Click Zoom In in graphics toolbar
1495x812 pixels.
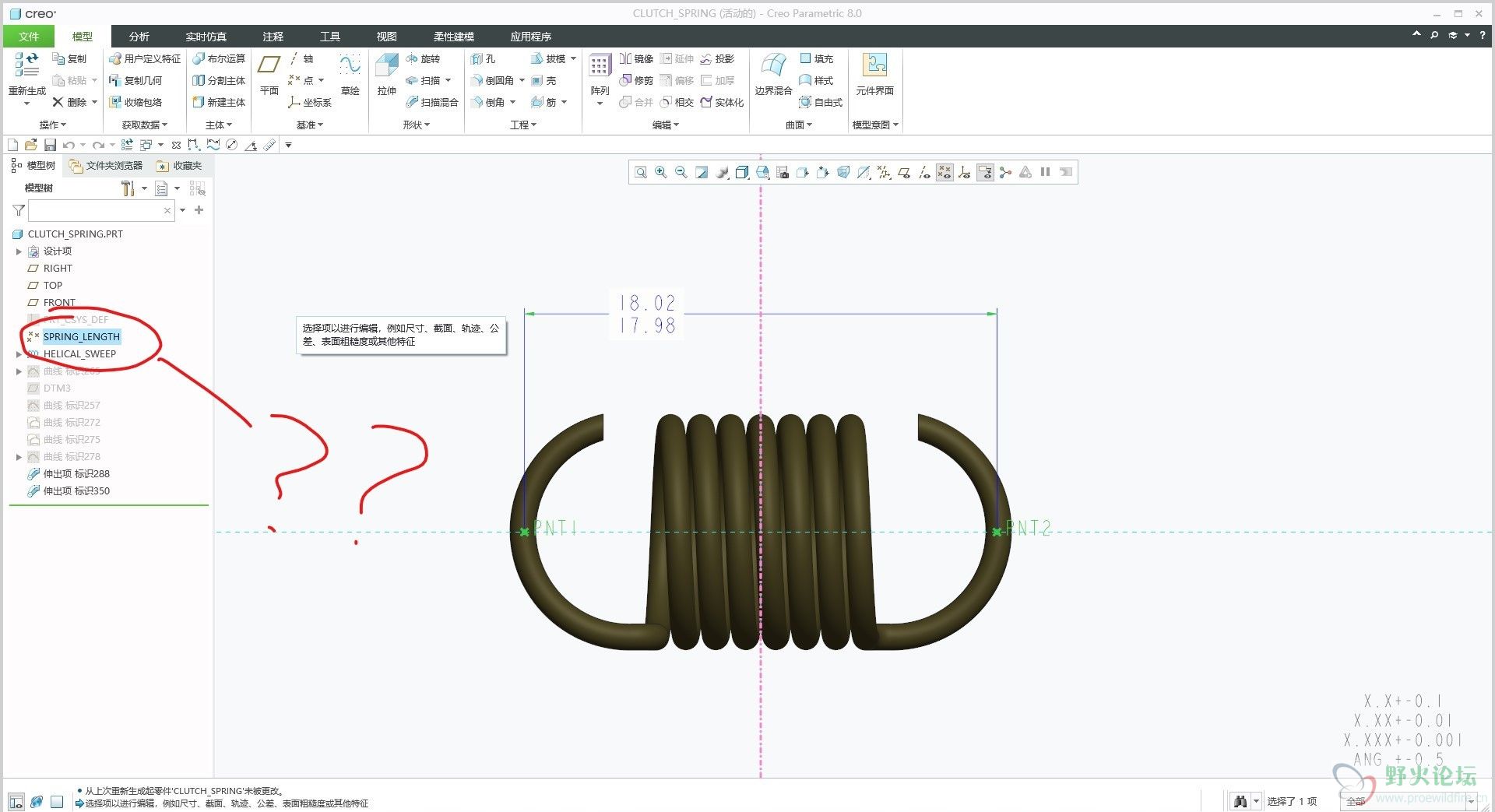660,172
